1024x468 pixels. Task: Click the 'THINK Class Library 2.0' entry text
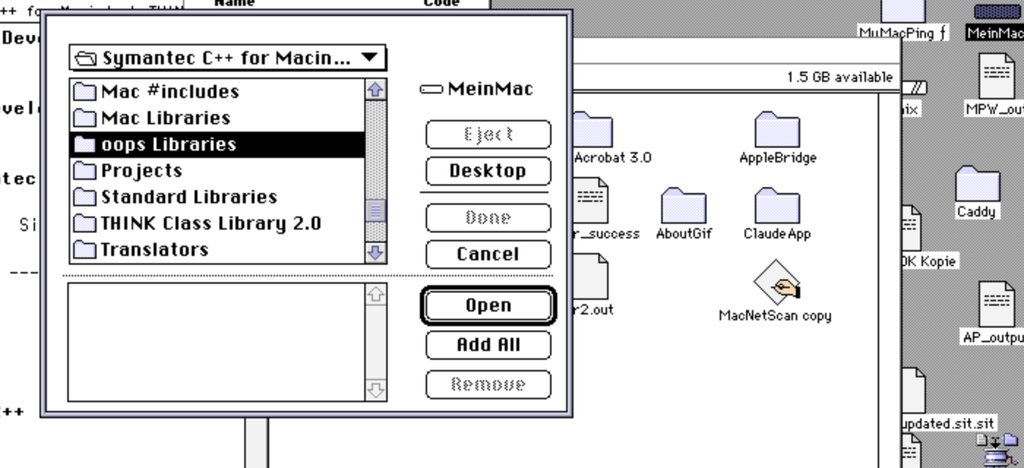(x=210, y=224)
